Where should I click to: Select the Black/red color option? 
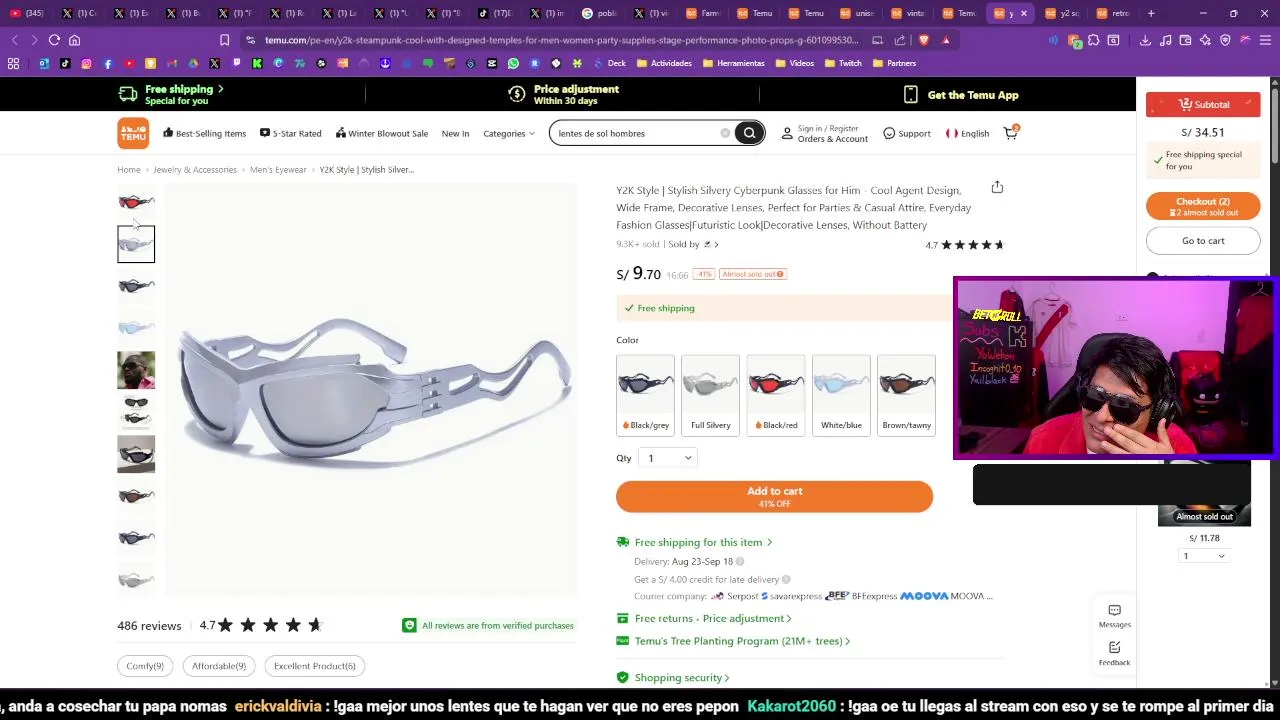[776, 394]
